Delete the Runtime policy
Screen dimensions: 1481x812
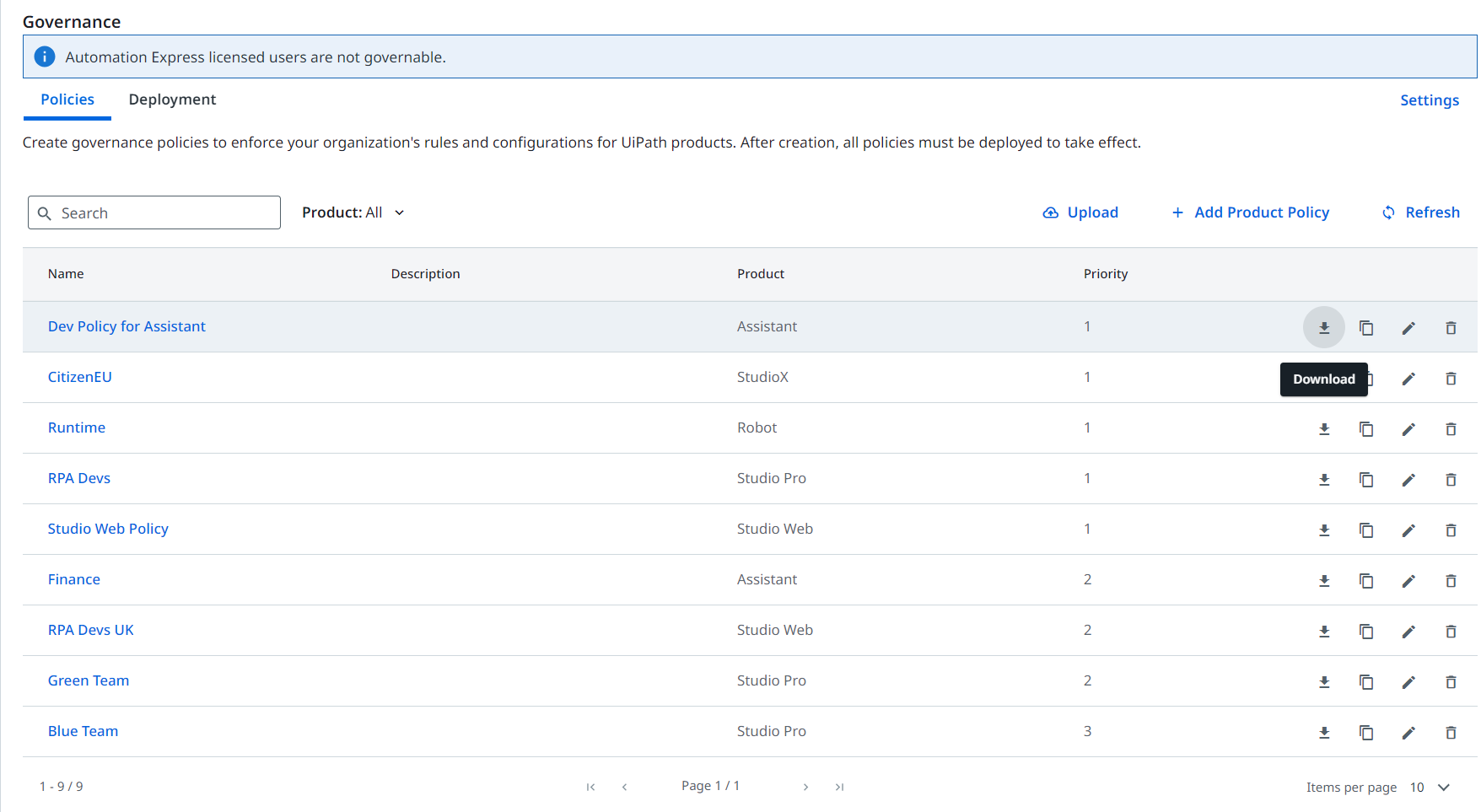click(1451, 428)
